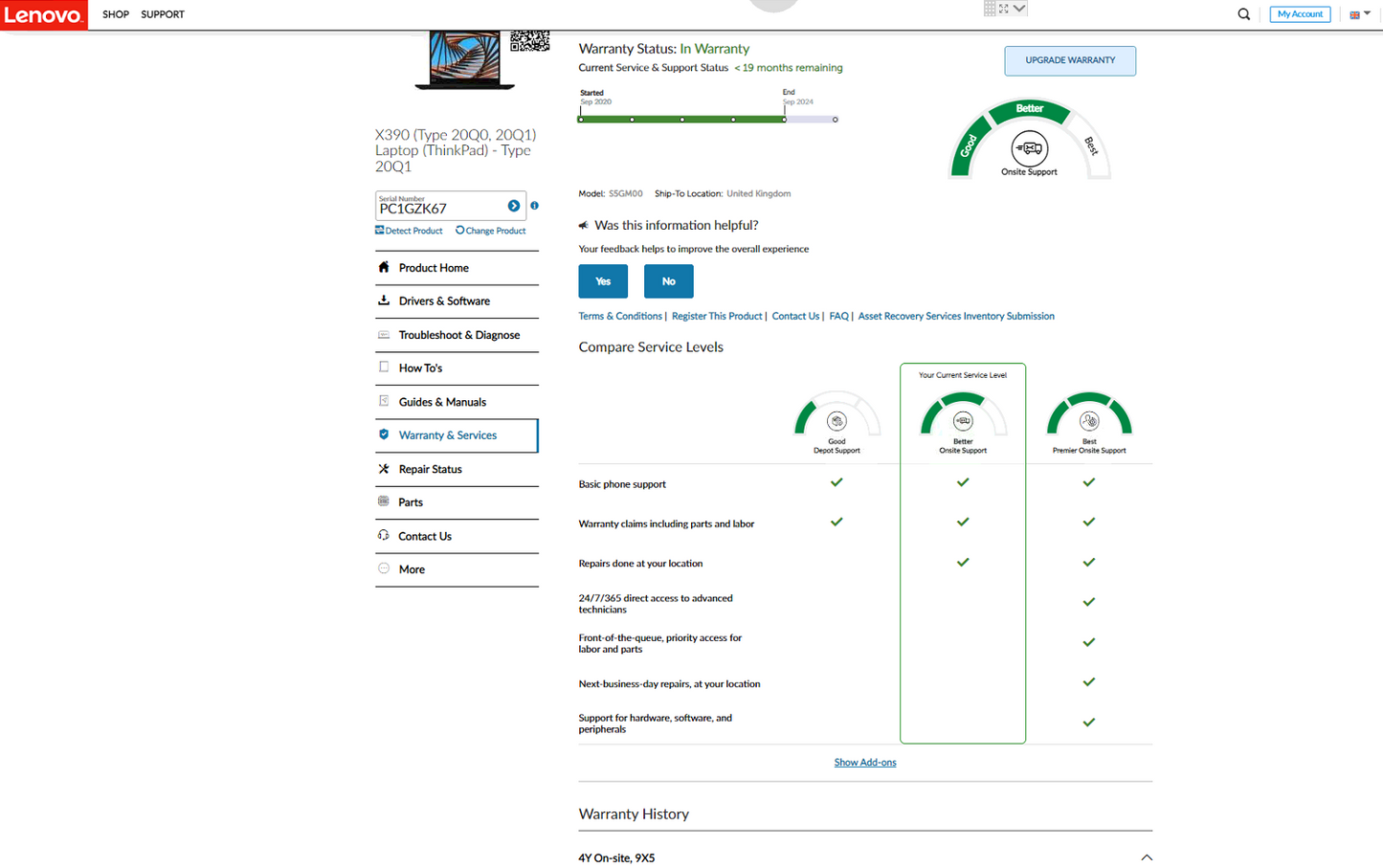Click the '< 19 months remaining' text
This screenshot has width=1383, height=868.
tap(789, 68)
